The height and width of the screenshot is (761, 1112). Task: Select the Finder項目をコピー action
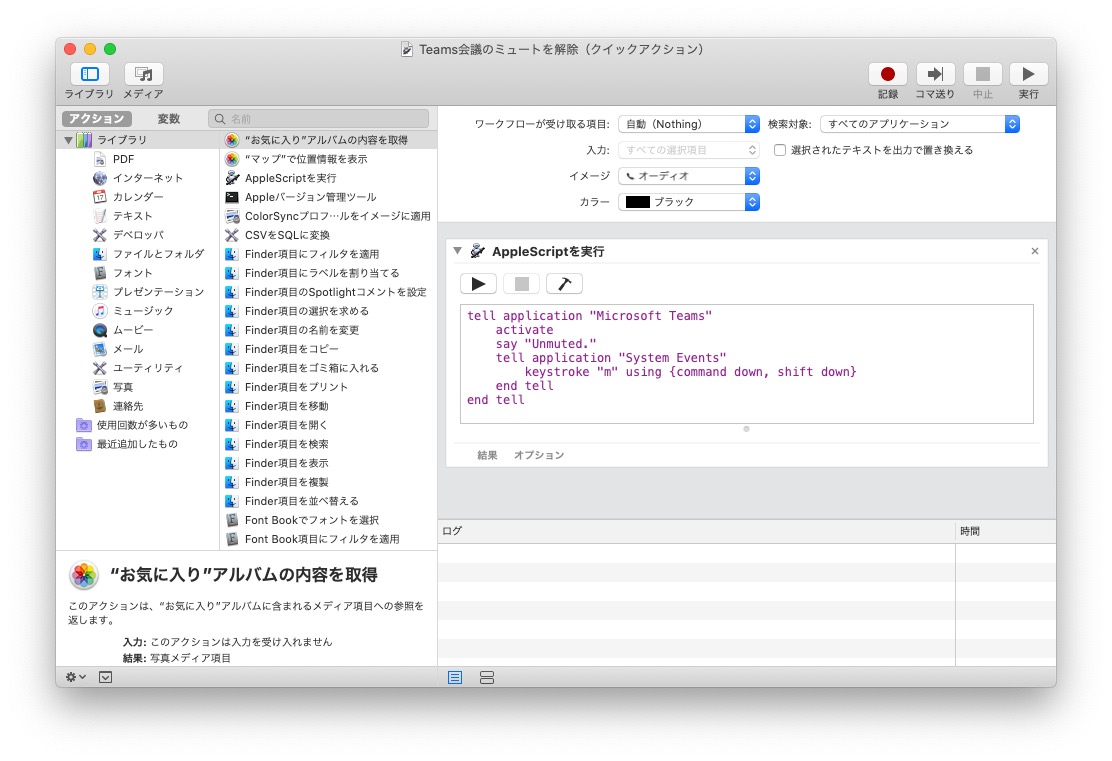[x=329, y=349]
